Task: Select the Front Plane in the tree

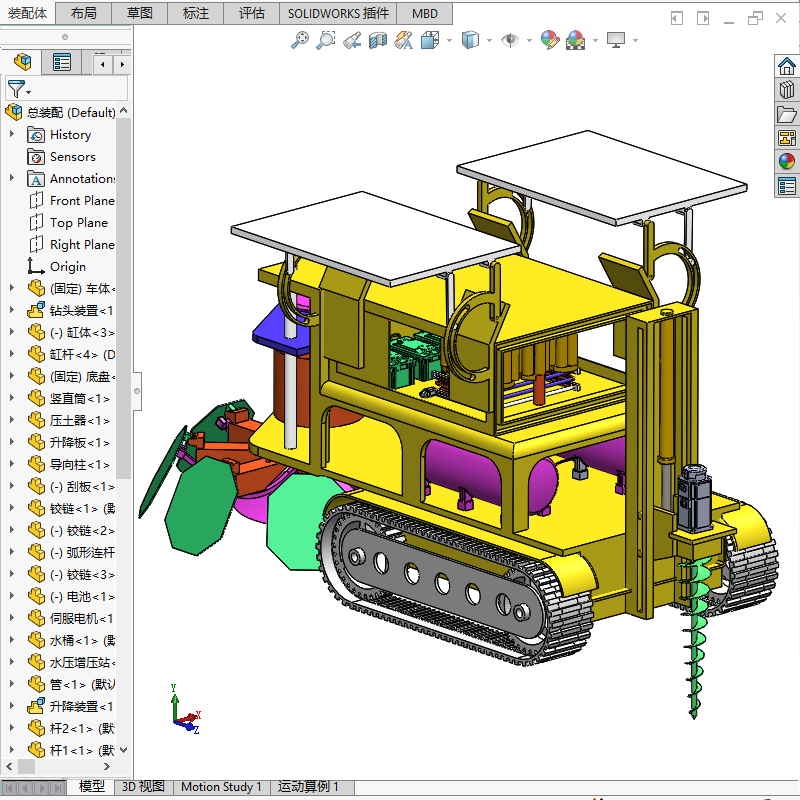Action: [76, 200]
